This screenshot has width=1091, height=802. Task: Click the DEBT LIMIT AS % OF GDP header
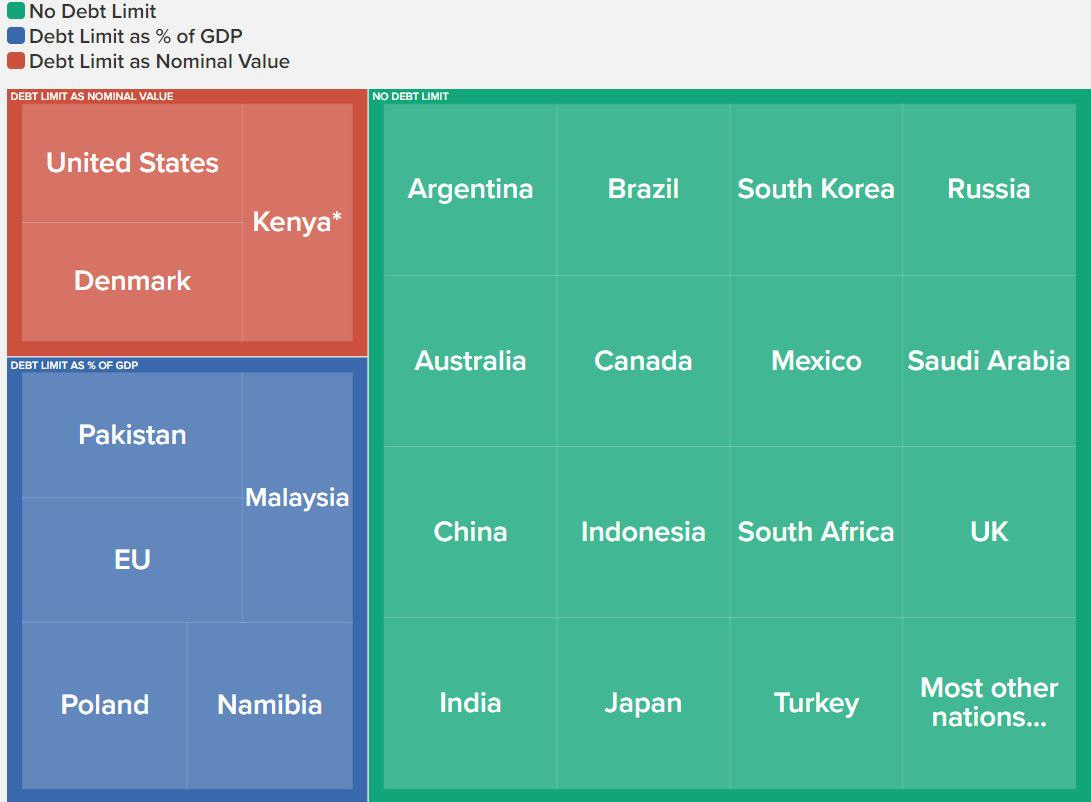74,365
